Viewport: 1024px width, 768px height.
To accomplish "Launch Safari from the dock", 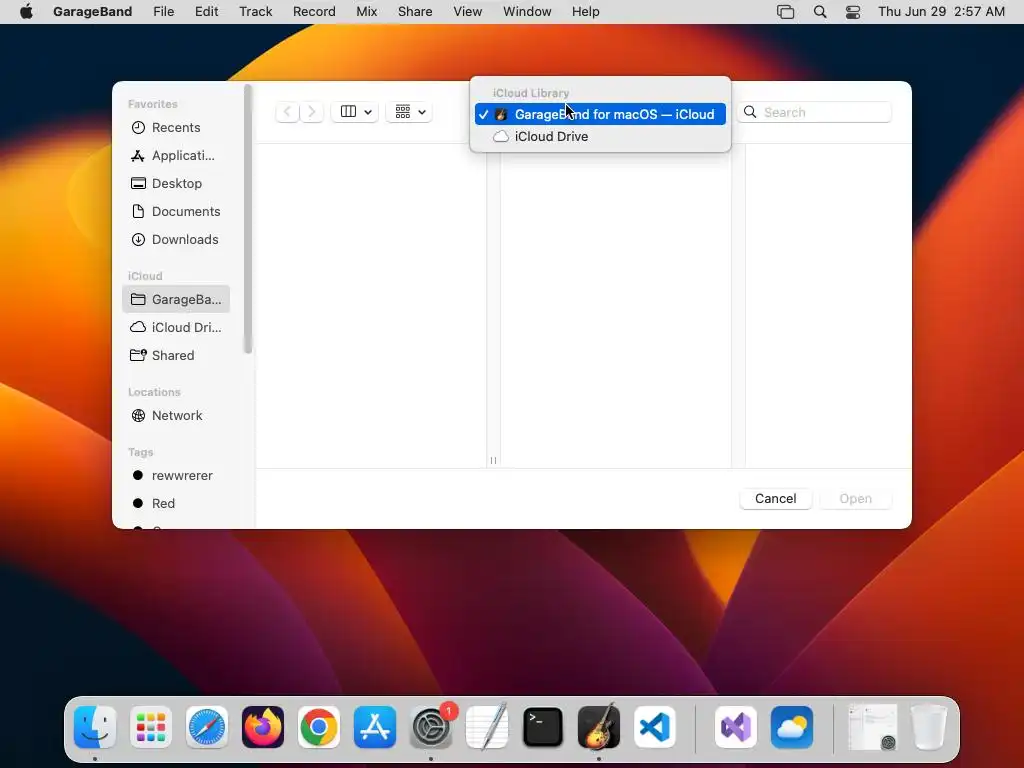I will 207,727.
